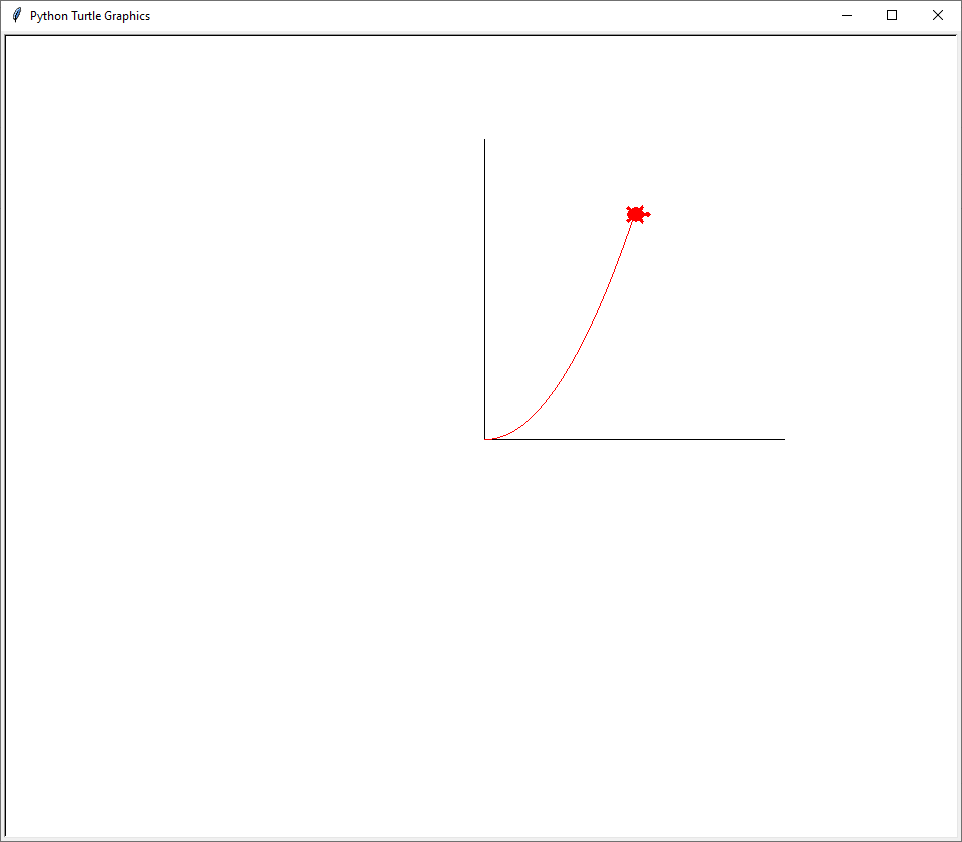The image size is (962, 842).
Task: Click the top end of the vertical axis
Action: pos(485,141)
